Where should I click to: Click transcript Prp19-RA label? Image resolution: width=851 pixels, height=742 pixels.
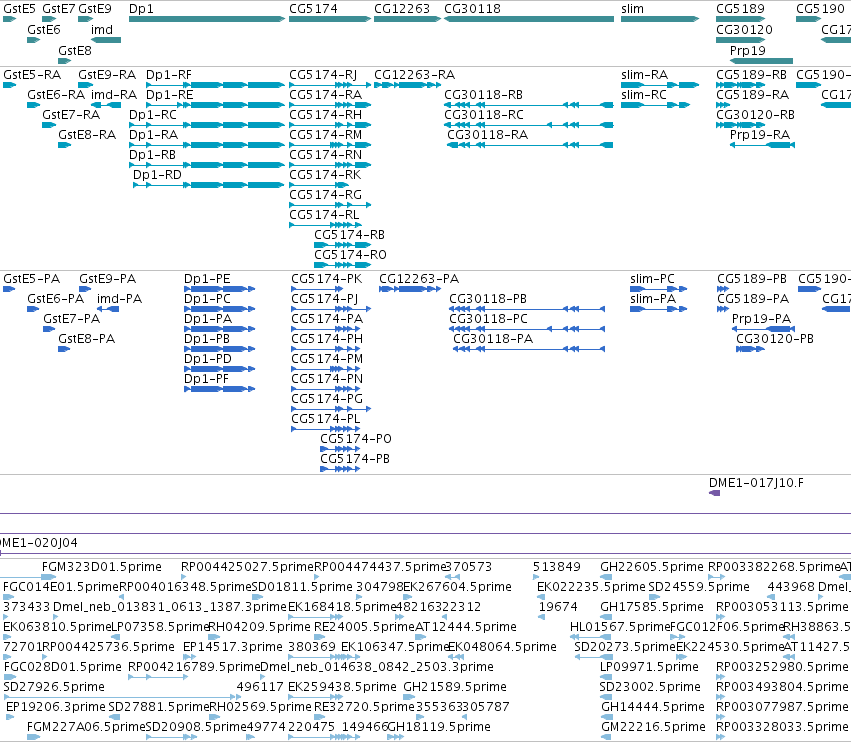[x=760, y=135]
